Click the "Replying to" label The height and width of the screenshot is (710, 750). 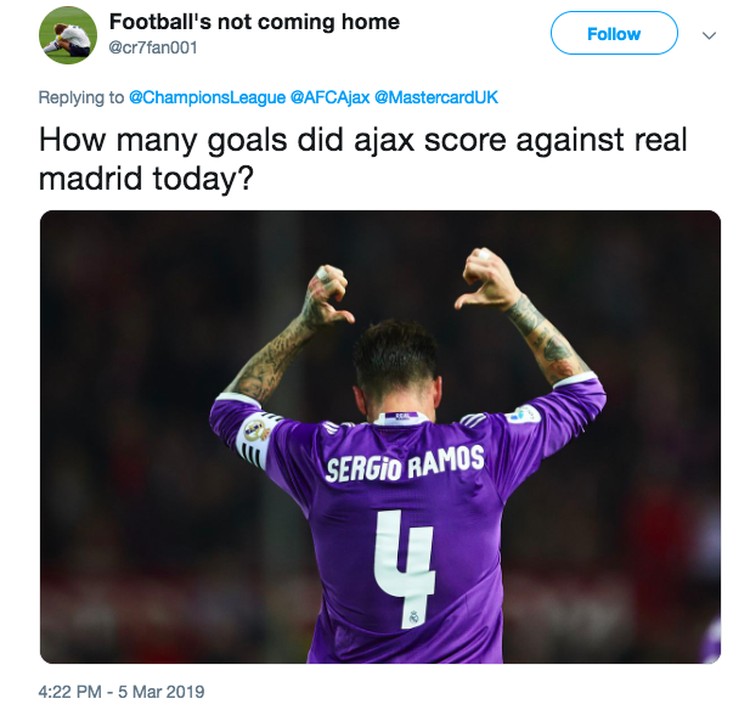coord(81,98)
